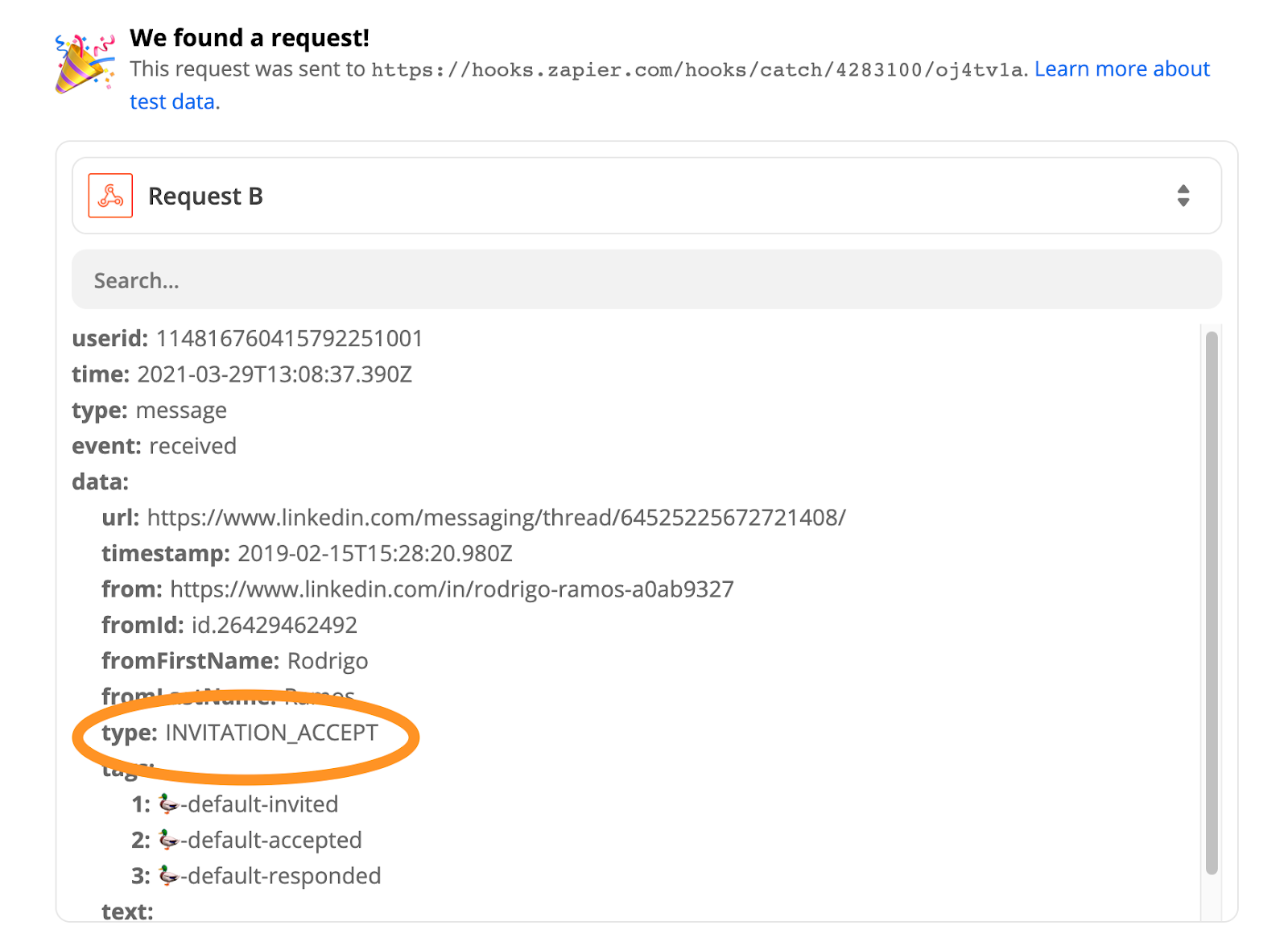Click the default-invited tag entry
1288x942 pixels.
pos(248,804)
